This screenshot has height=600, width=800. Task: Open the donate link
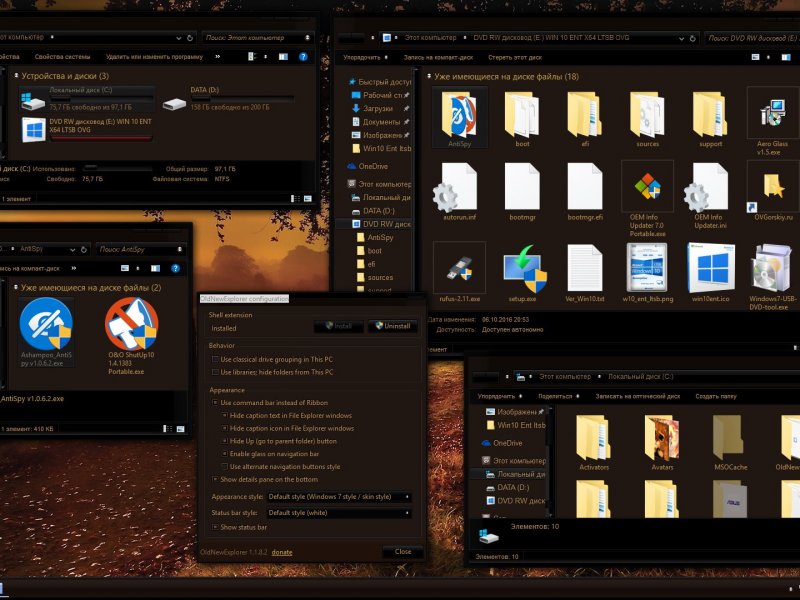(282, 552)
